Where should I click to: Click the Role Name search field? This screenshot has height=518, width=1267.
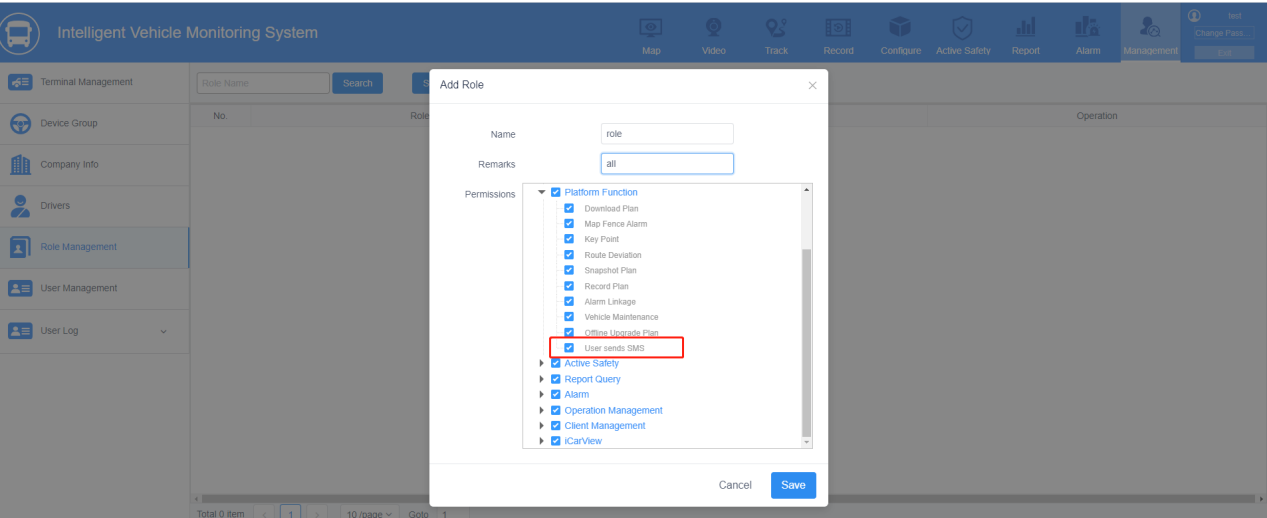[x=262, y=83]
